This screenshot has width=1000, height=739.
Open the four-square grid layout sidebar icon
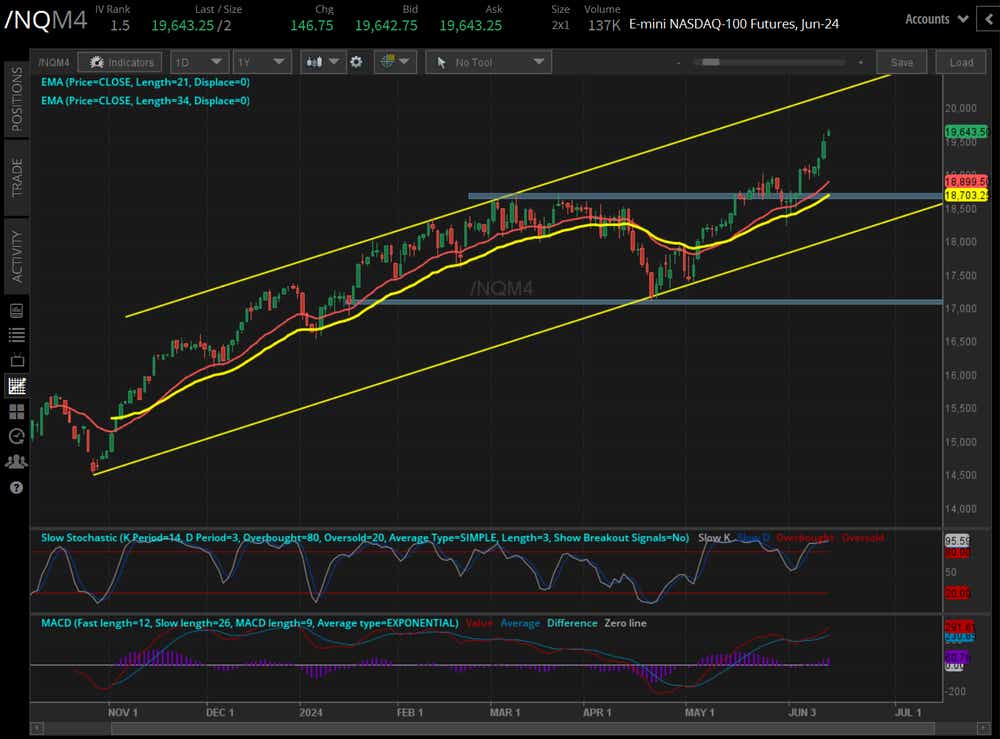point(17,411)
